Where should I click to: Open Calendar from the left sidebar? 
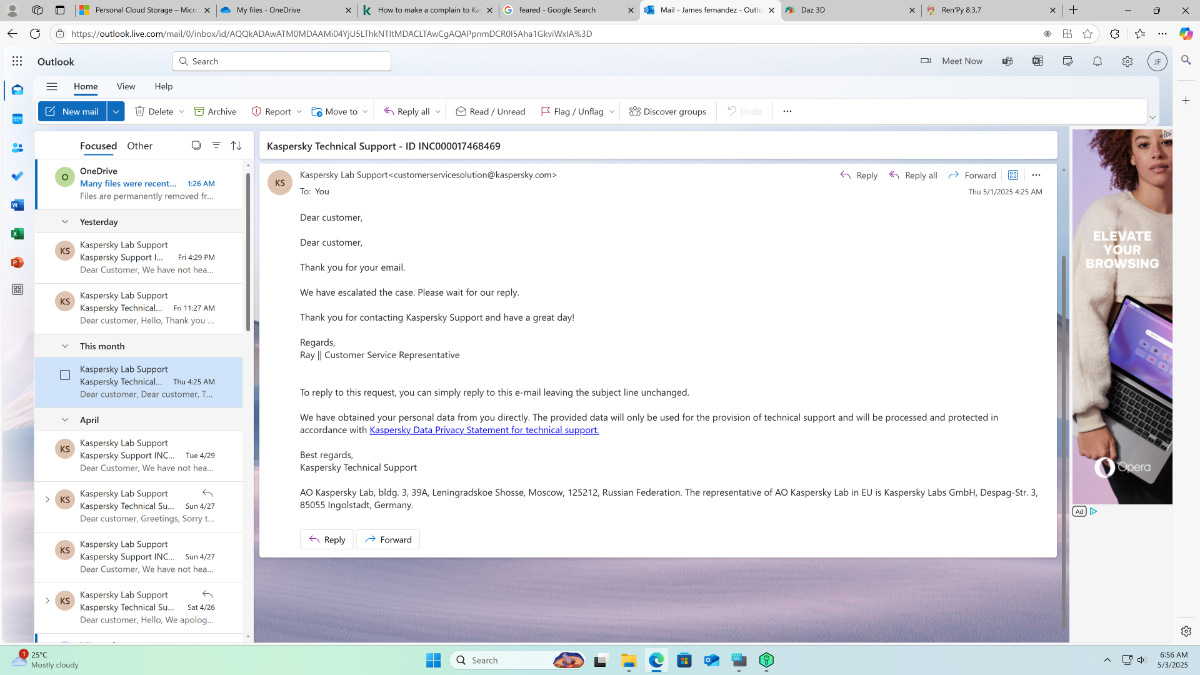tap(17, 119)
